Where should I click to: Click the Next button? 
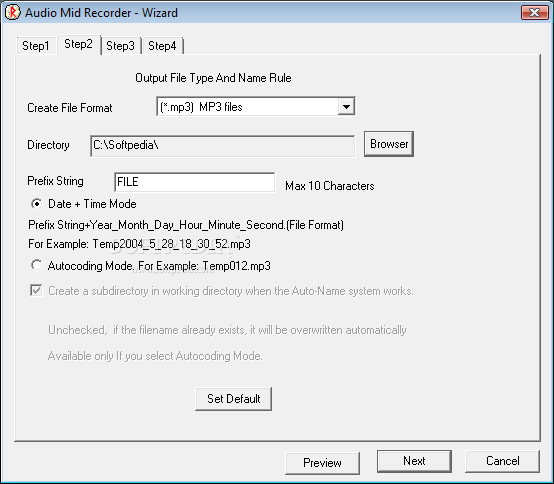click(414, 461)
